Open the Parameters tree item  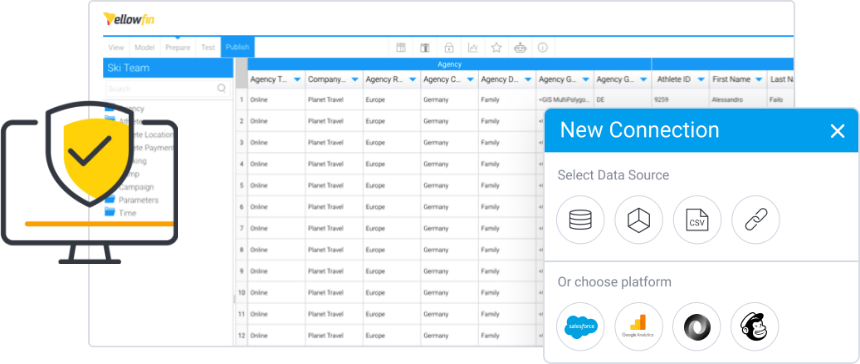(x=138, y=200)
